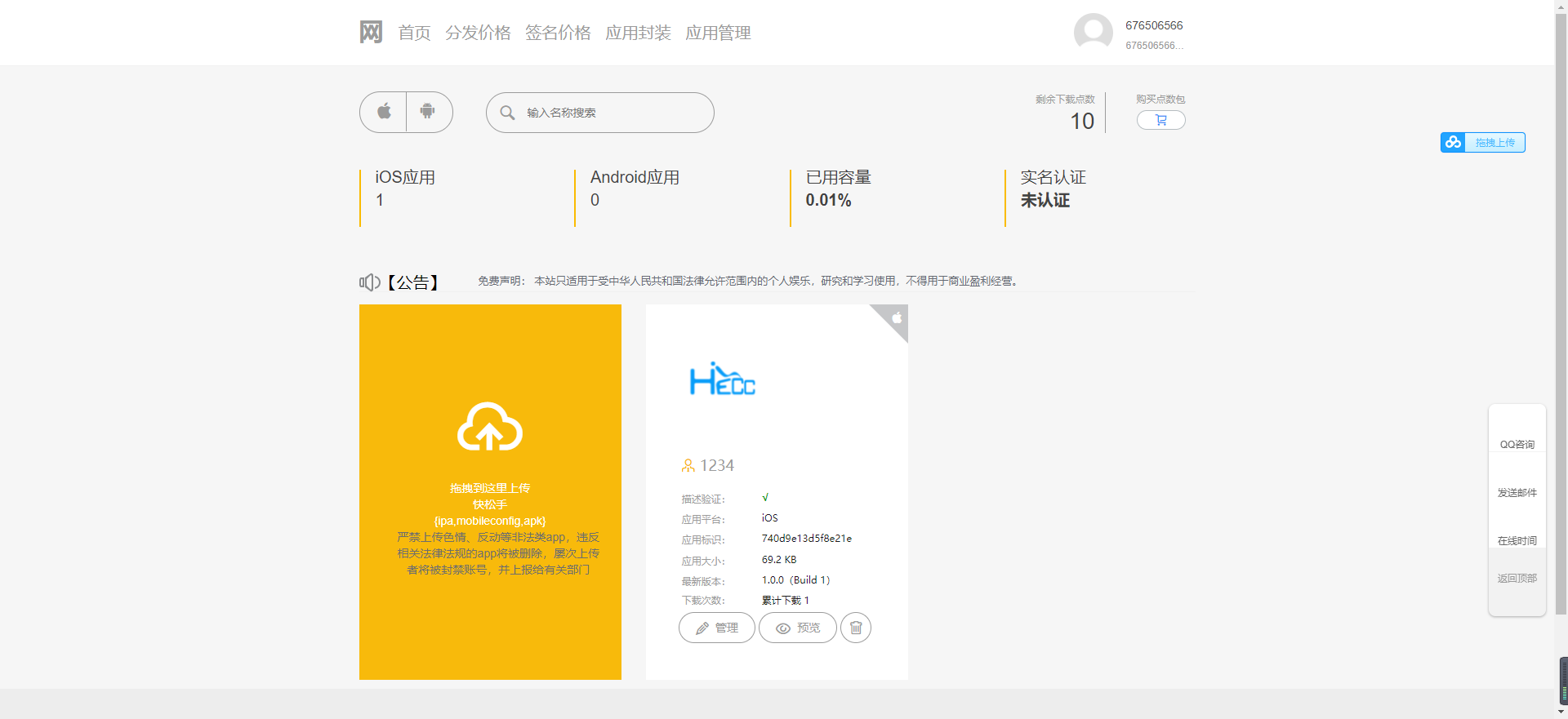The height and width of the screenshot is (719, 1568).
Task: Click the 输入名称搜索 search input field
Action: [x=612, y=113]
